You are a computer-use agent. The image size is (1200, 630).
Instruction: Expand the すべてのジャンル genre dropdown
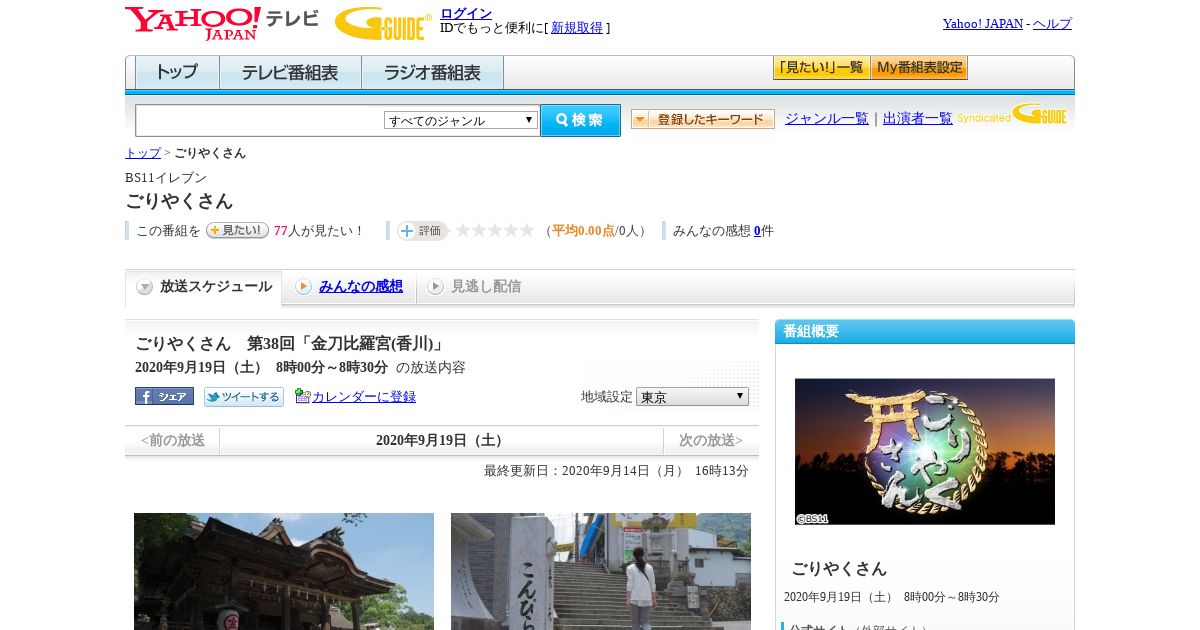[461, 120]
